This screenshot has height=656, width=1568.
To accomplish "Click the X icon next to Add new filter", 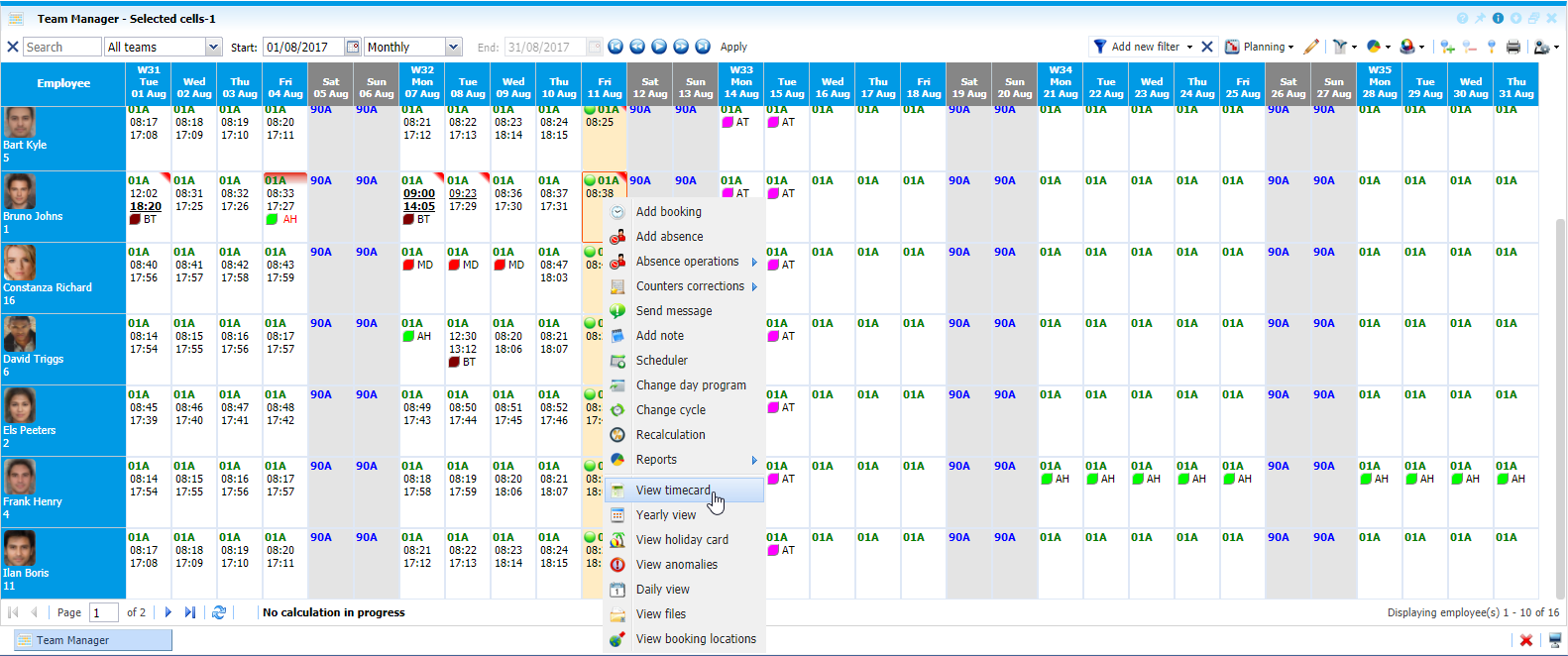I will click(1207, 47).
